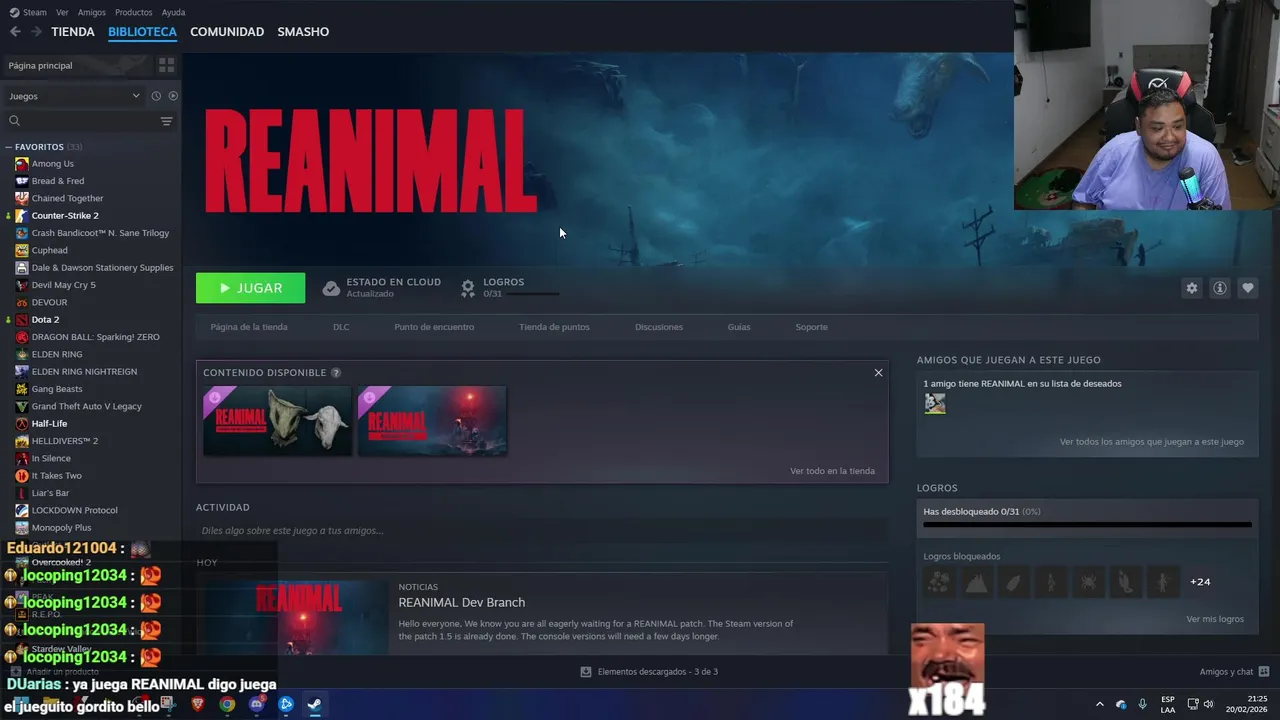Open Amigos y chat icon

click(1264, 672)
